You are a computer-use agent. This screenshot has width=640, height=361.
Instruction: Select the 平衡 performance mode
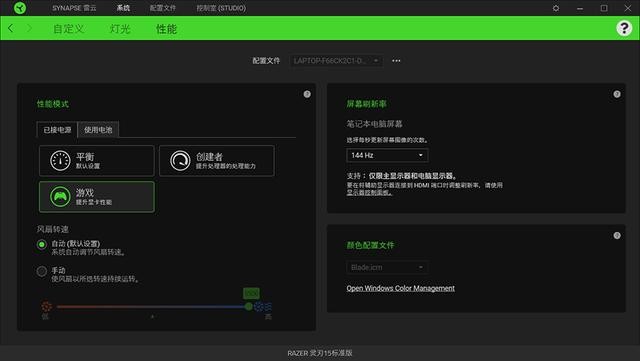coord(97,160)
